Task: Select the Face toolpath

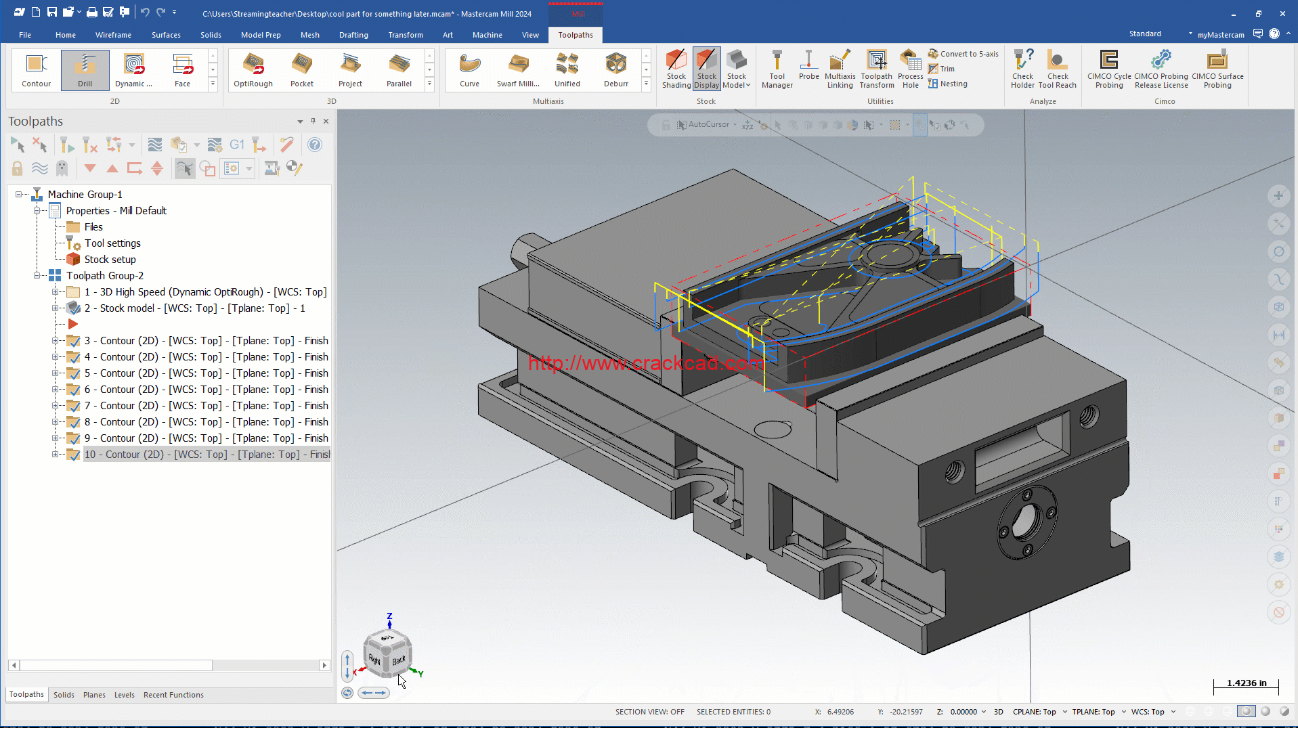Action: click(x=182, y=70)
